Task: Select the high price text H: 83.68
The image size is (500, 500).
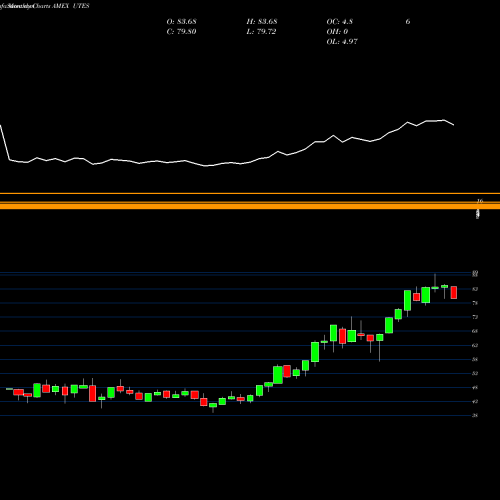Action: coord(262,22)
